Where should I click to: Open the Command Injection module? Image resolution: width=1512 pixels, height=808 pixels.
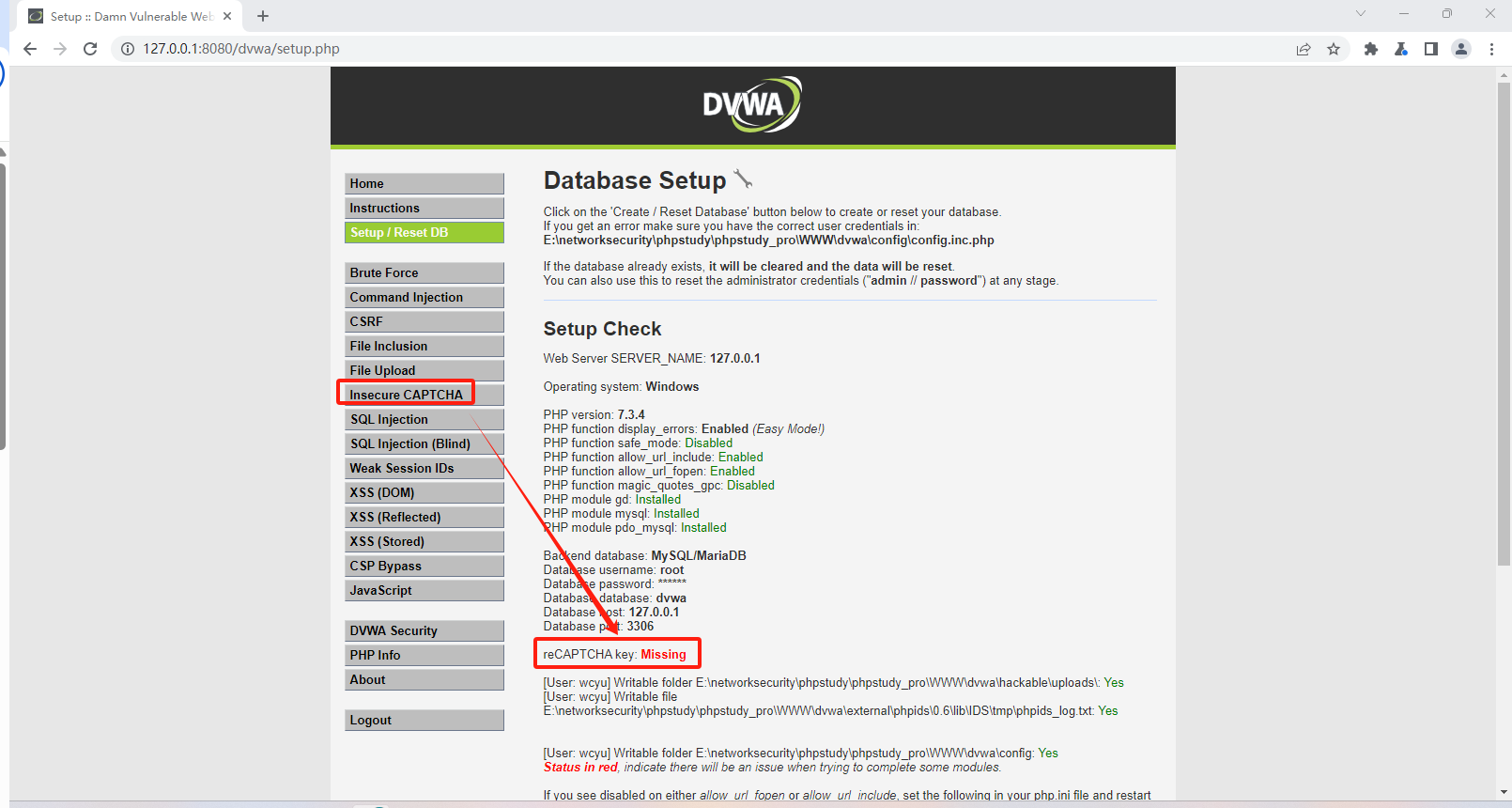tap(424, 297)
